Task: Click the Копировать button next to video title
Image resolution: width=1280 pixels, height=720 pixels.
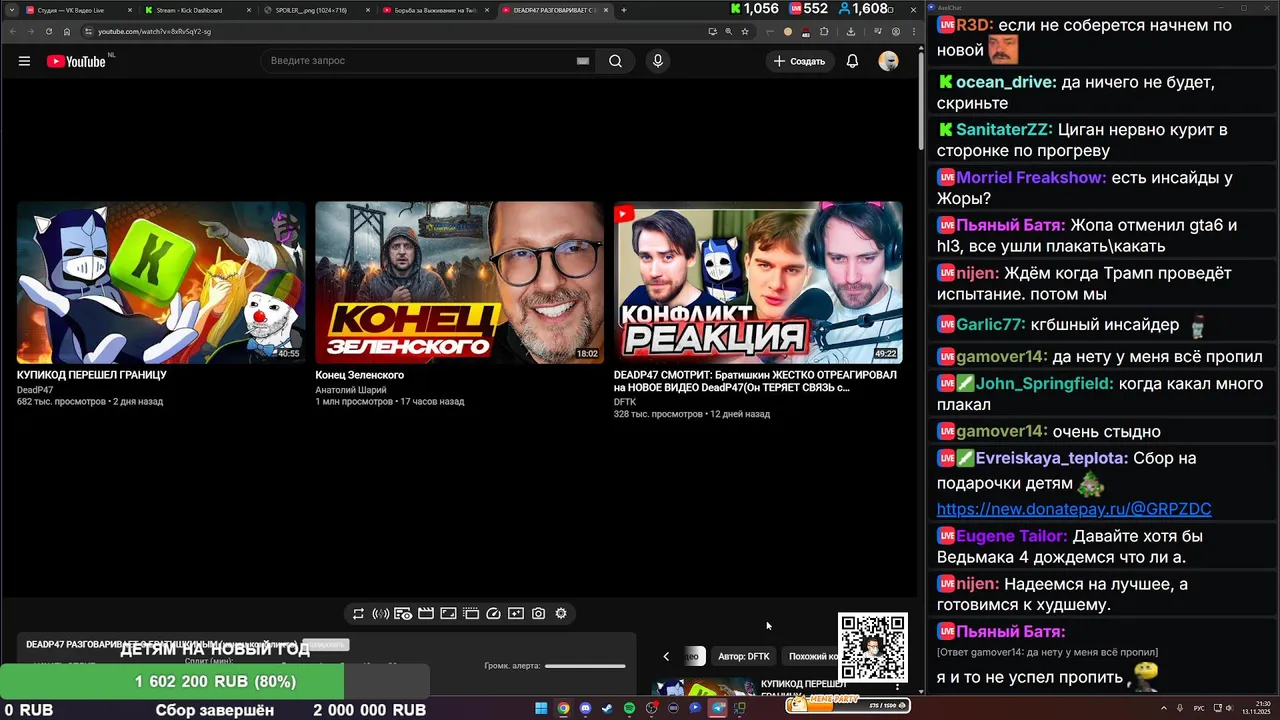Action: pyautogui.click(x=325, y=645)
